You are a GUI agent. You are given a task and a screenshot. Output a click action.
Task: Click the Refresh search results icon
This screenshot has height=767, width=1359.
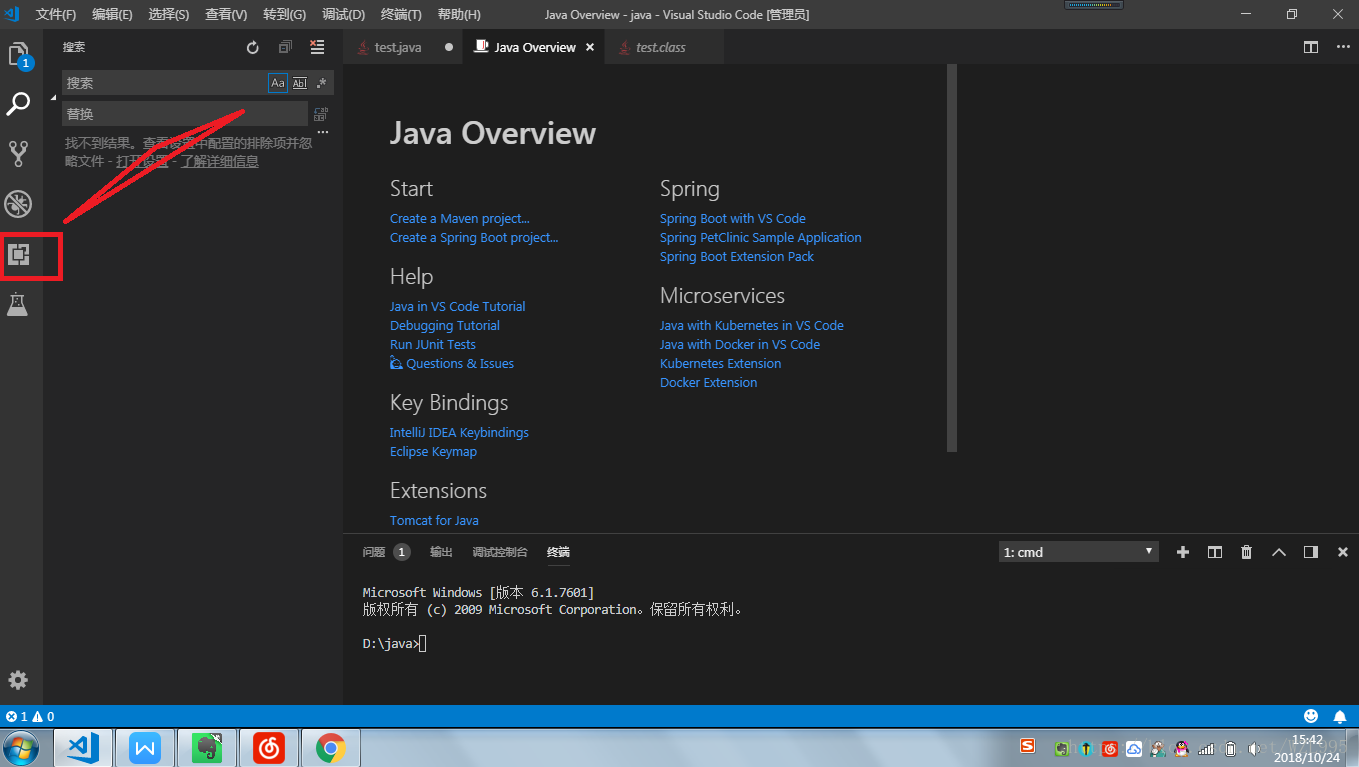pyautogui.click(x=252, y=47)
